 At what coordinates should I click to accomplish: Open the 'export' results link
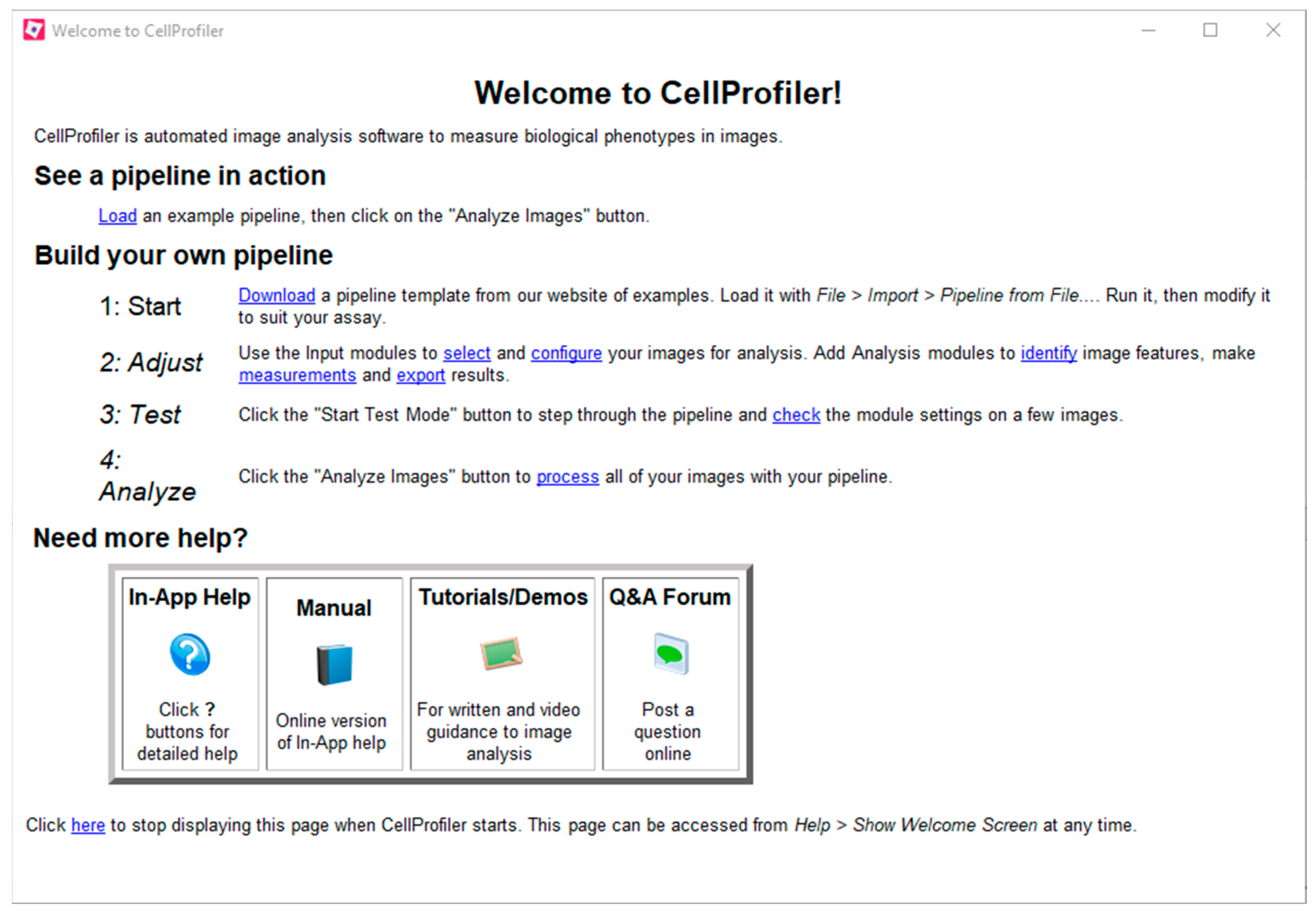(420, 376)
